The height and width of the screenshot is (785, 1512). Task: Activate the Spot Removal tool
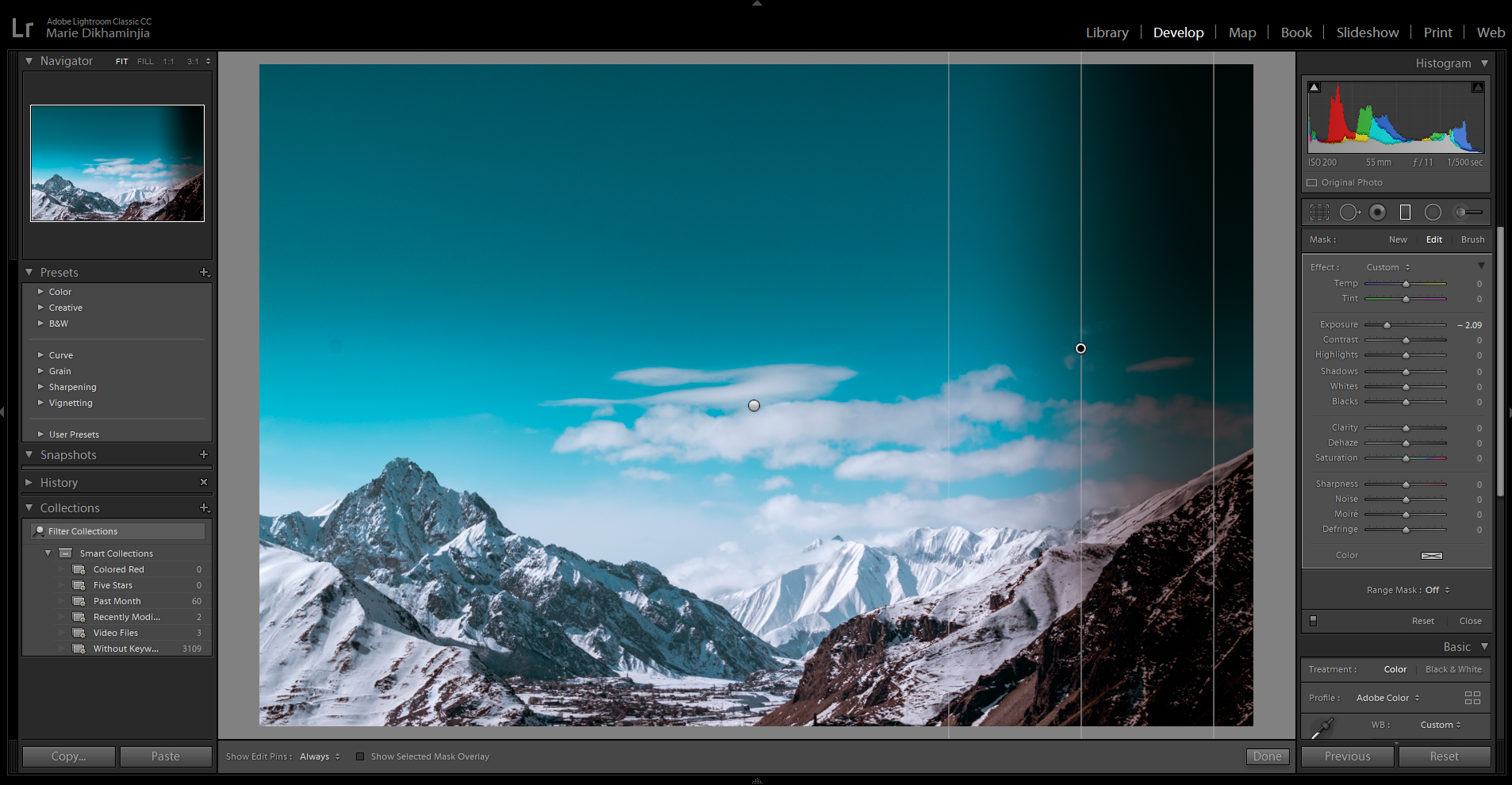(x=1349, y=213)
